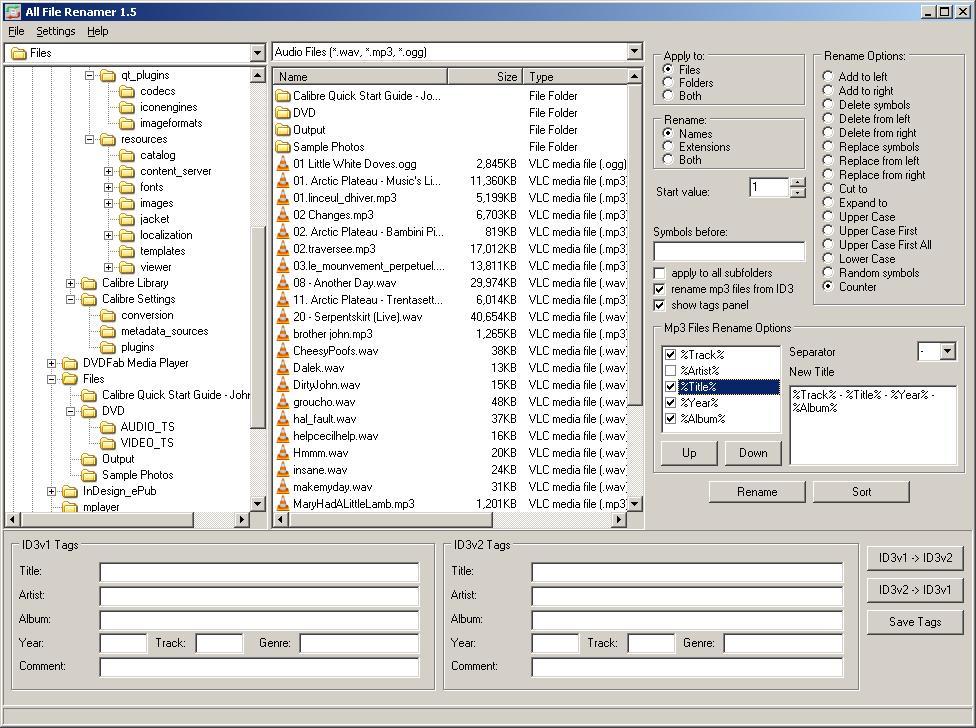Click the Sort button
976x728 pixels.
(861, 492)
